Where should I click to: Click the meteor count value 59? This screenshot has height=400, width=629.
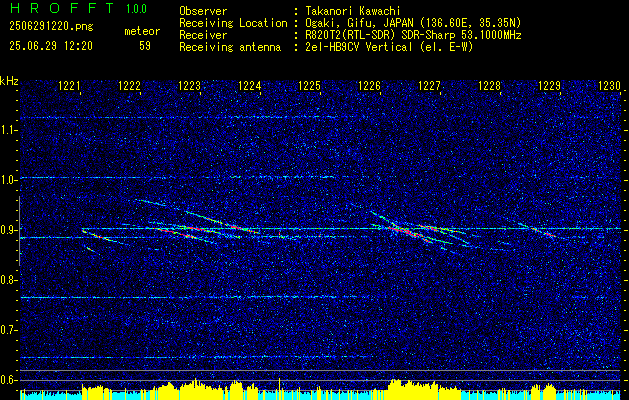point(145,46)
